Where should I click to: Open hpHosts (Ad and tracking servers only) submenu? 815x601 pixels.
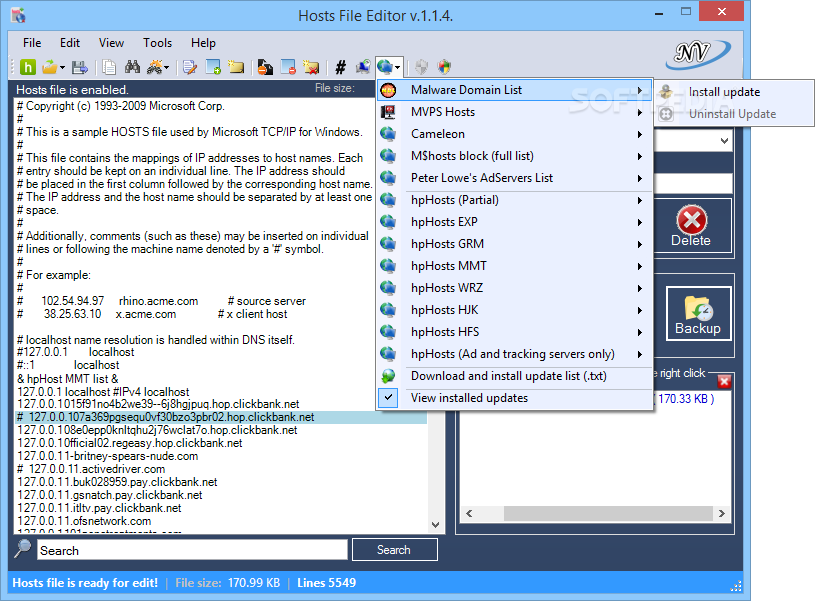click(x=514, y=354)
